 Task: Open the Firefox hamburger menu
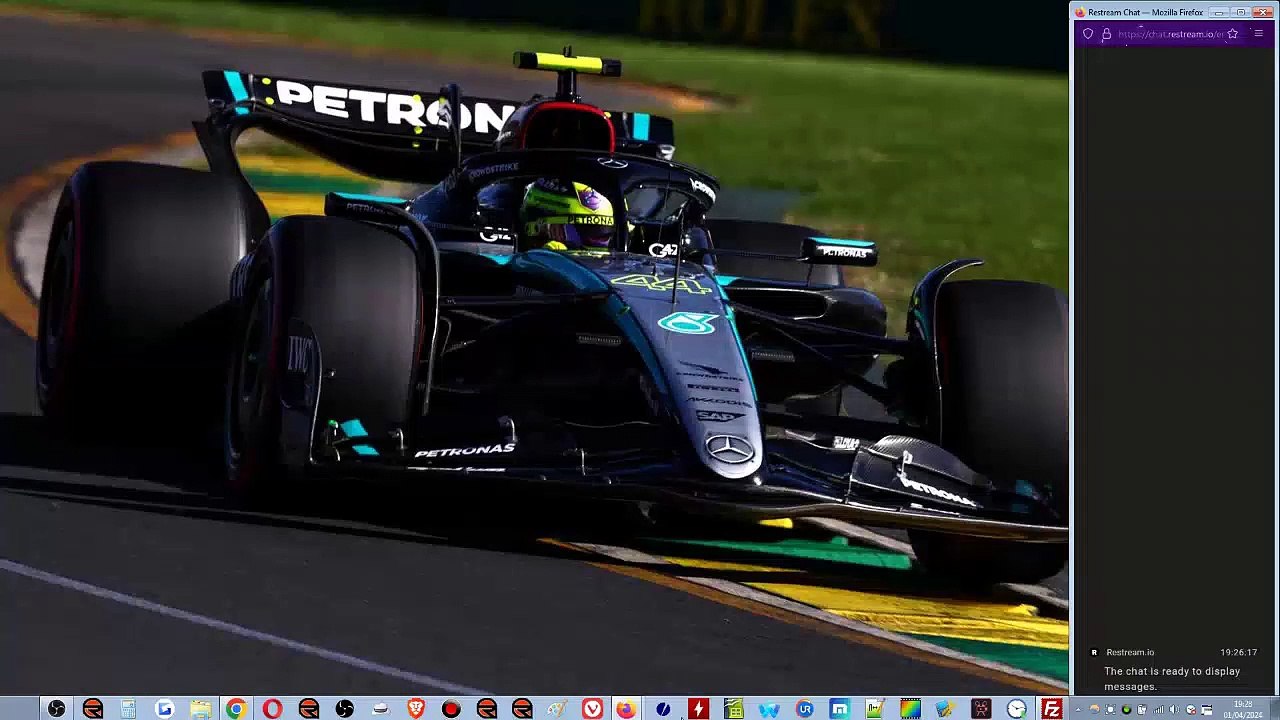coord(1258,34)
